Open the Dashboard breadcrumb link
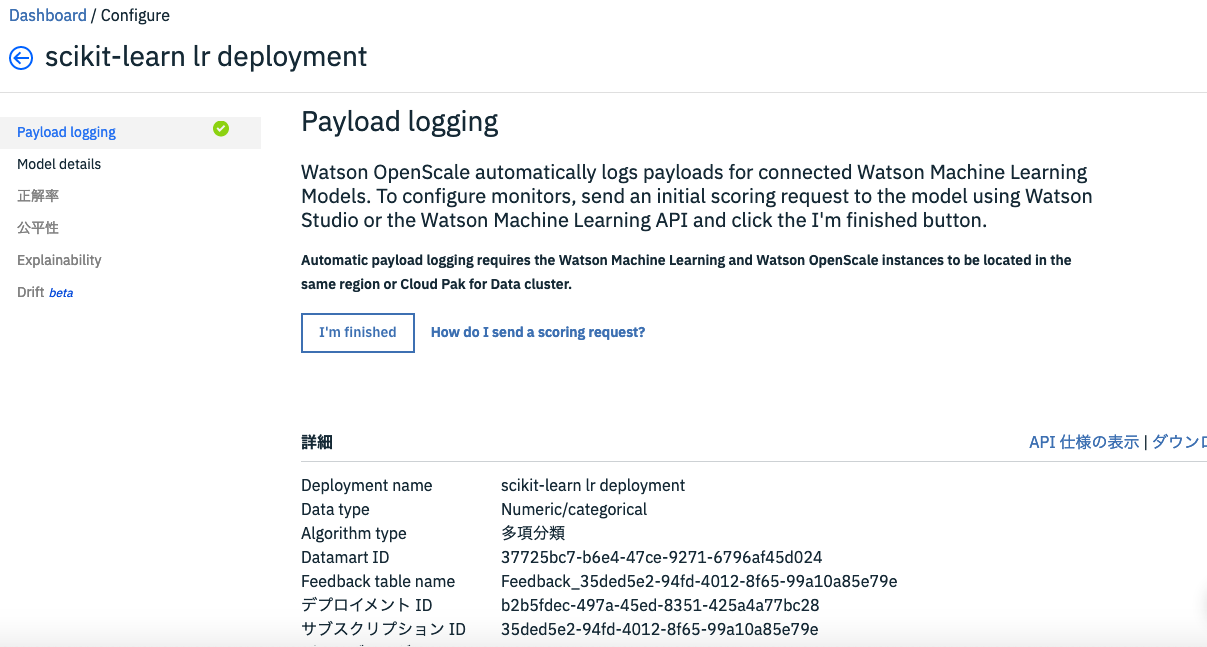The image size is (1207, 647). pyautogui.click(x=48, y=15)
